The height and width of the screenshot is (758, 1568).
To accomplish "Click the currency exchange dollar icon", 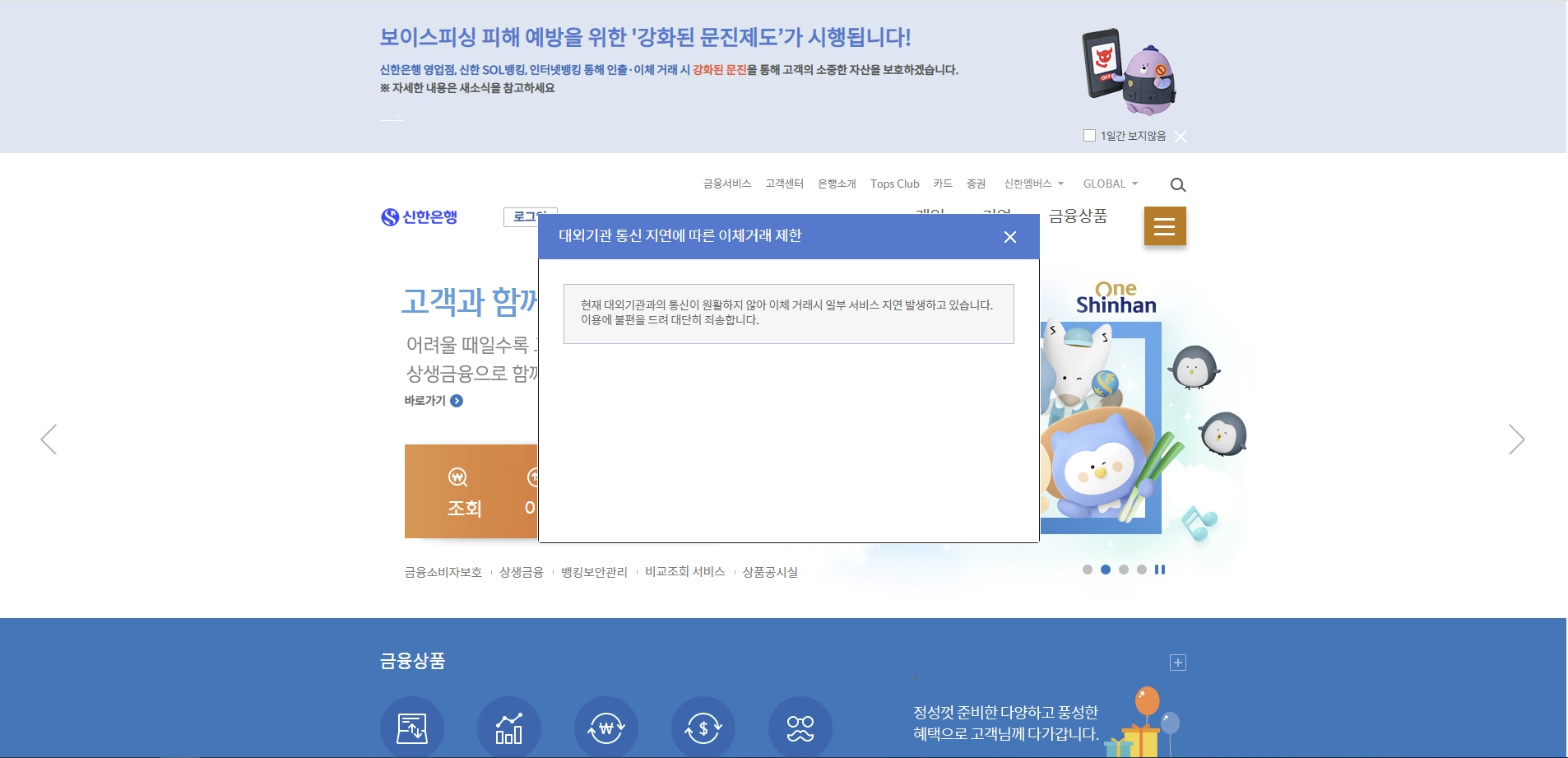I will tap(703, 728).
